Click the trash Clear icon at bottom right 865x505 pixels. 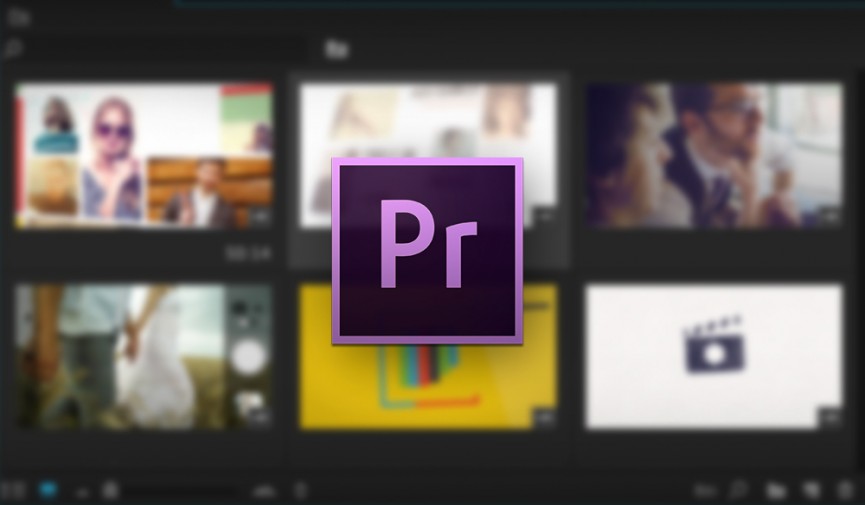pyautogui.click(x=845, y=490)
